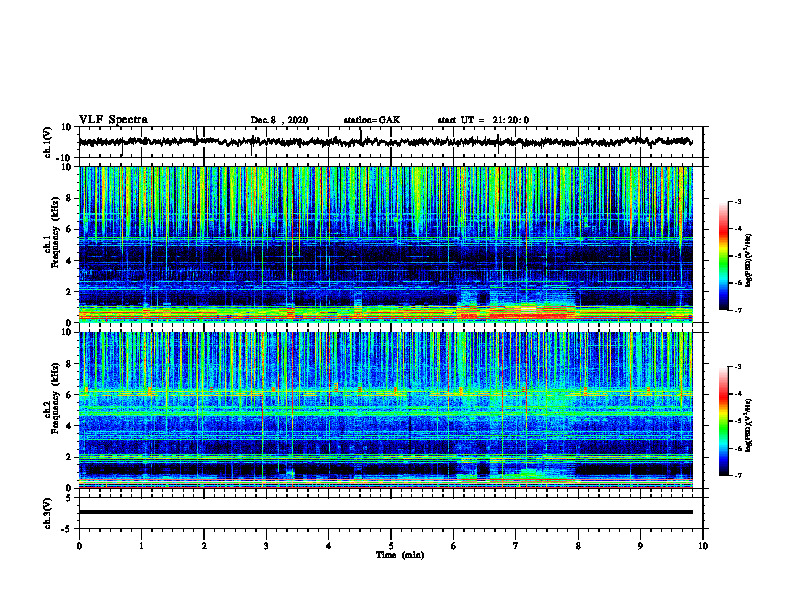
Task: Click time axis tick label "6"
Action: [x=454, y=546]
